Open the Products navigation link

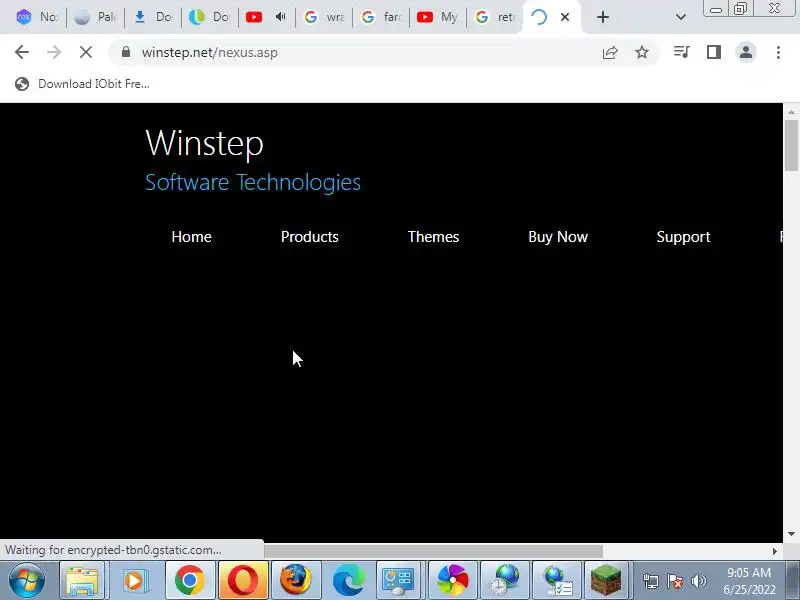(x=310, y=237)
